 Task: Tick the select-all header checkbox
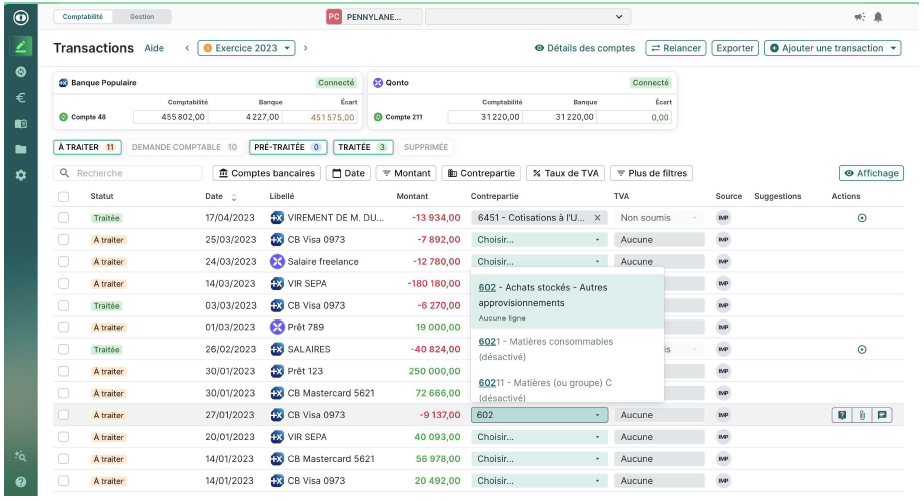(x=64, y=197)
